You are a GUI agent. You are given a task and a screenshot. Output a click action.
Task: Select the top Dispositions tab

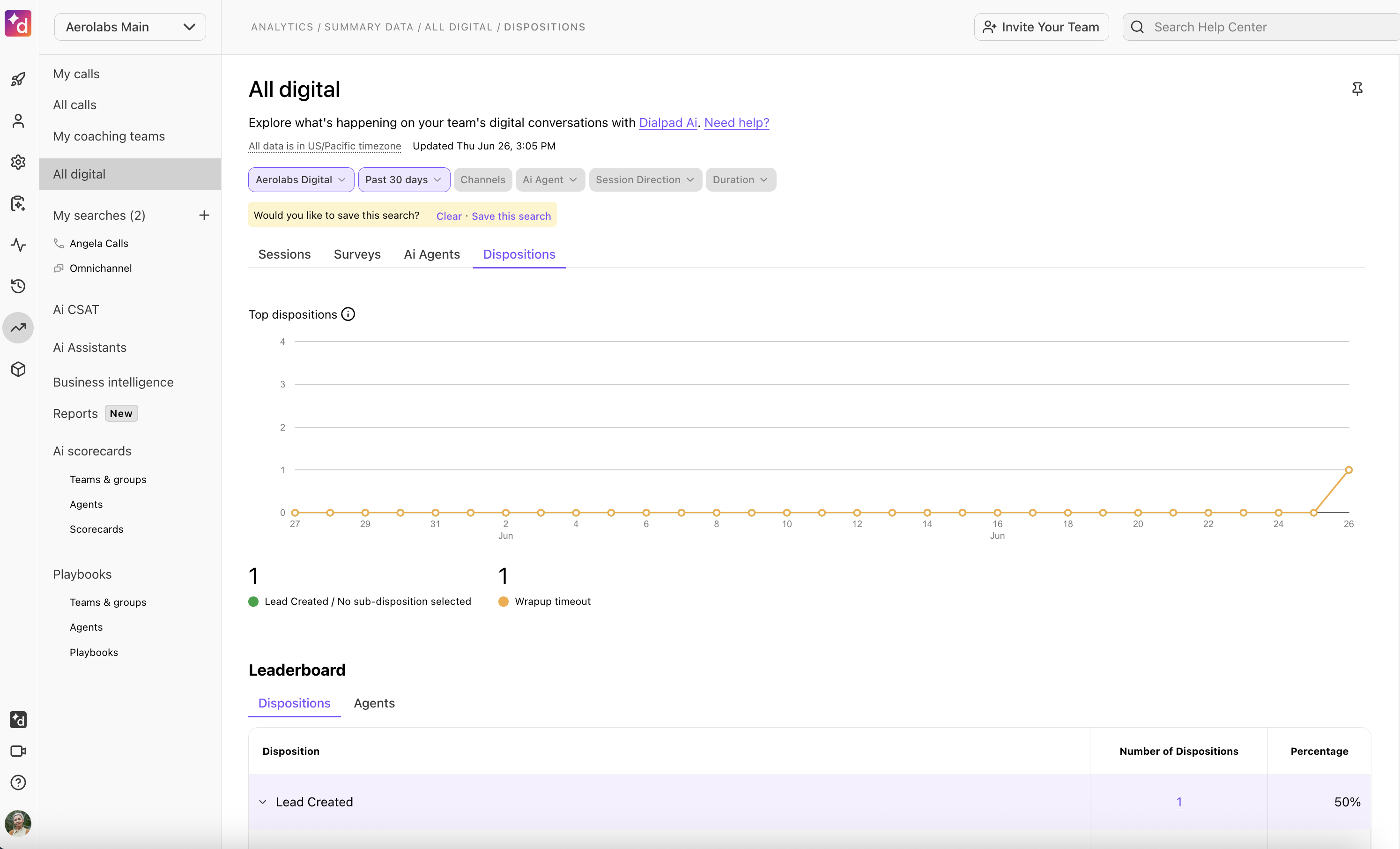tap(519, 254)
